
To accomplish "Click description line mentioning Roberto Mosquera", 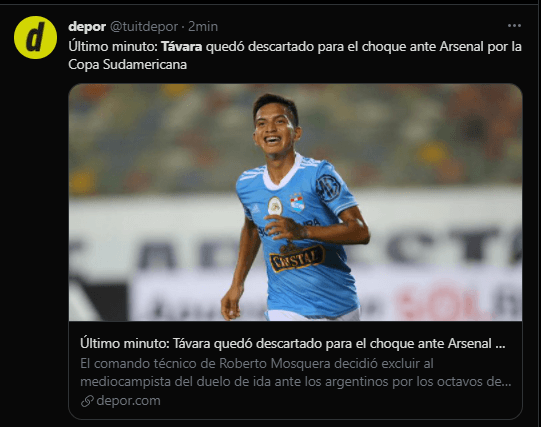I will [x=257, y=364].
